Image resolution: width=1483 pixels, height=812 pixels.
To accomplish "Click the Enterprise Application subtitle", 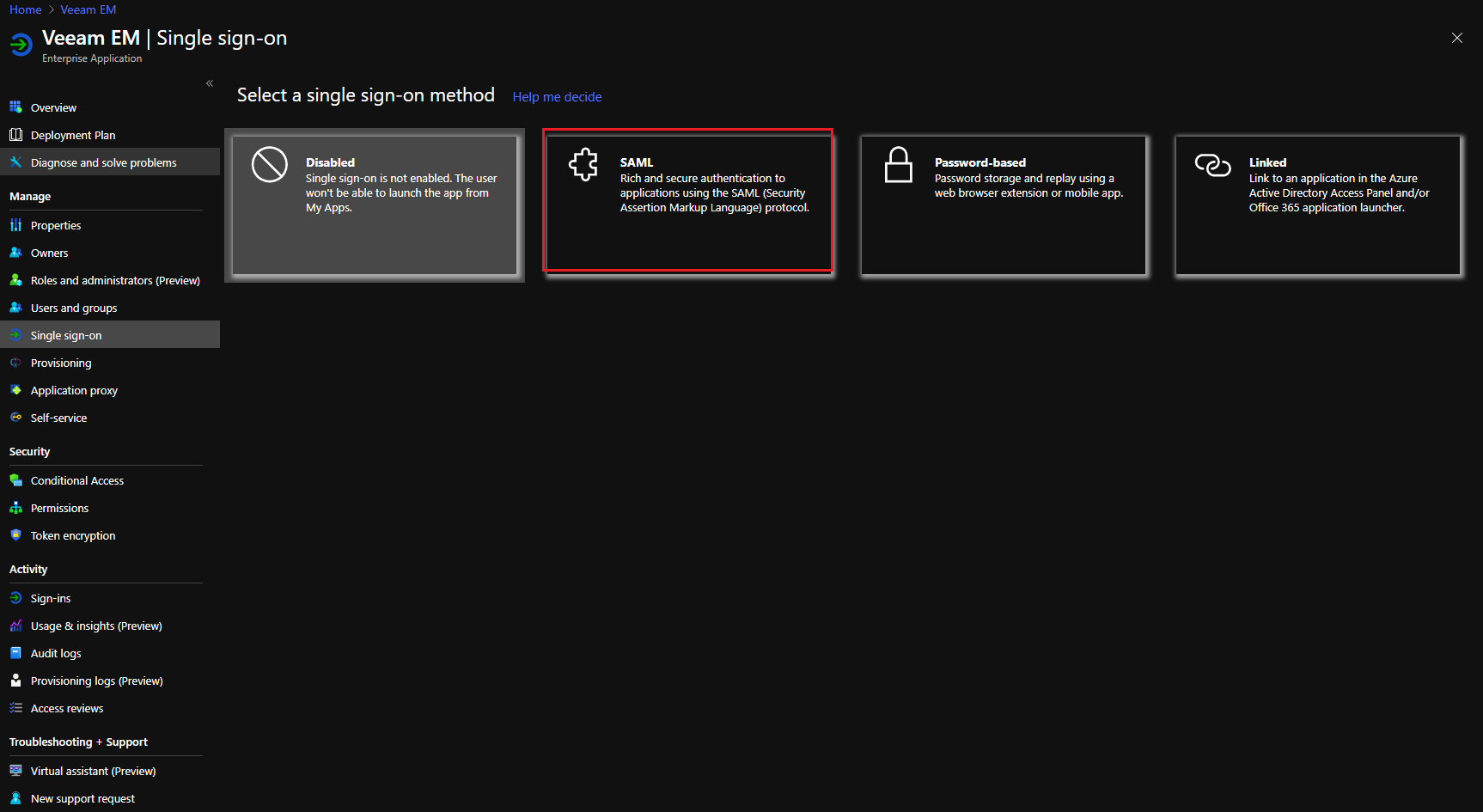I will [x=92, y=58].
